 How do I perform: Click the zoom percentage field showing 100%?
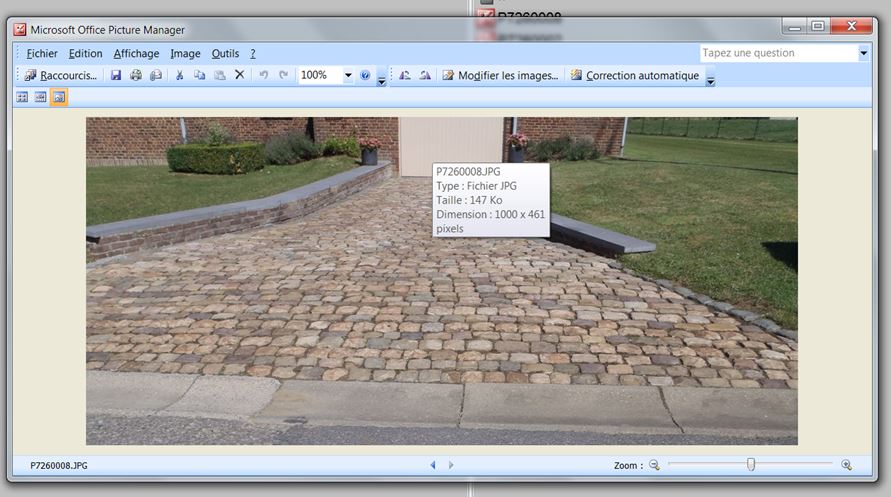[x=320, y=75]
